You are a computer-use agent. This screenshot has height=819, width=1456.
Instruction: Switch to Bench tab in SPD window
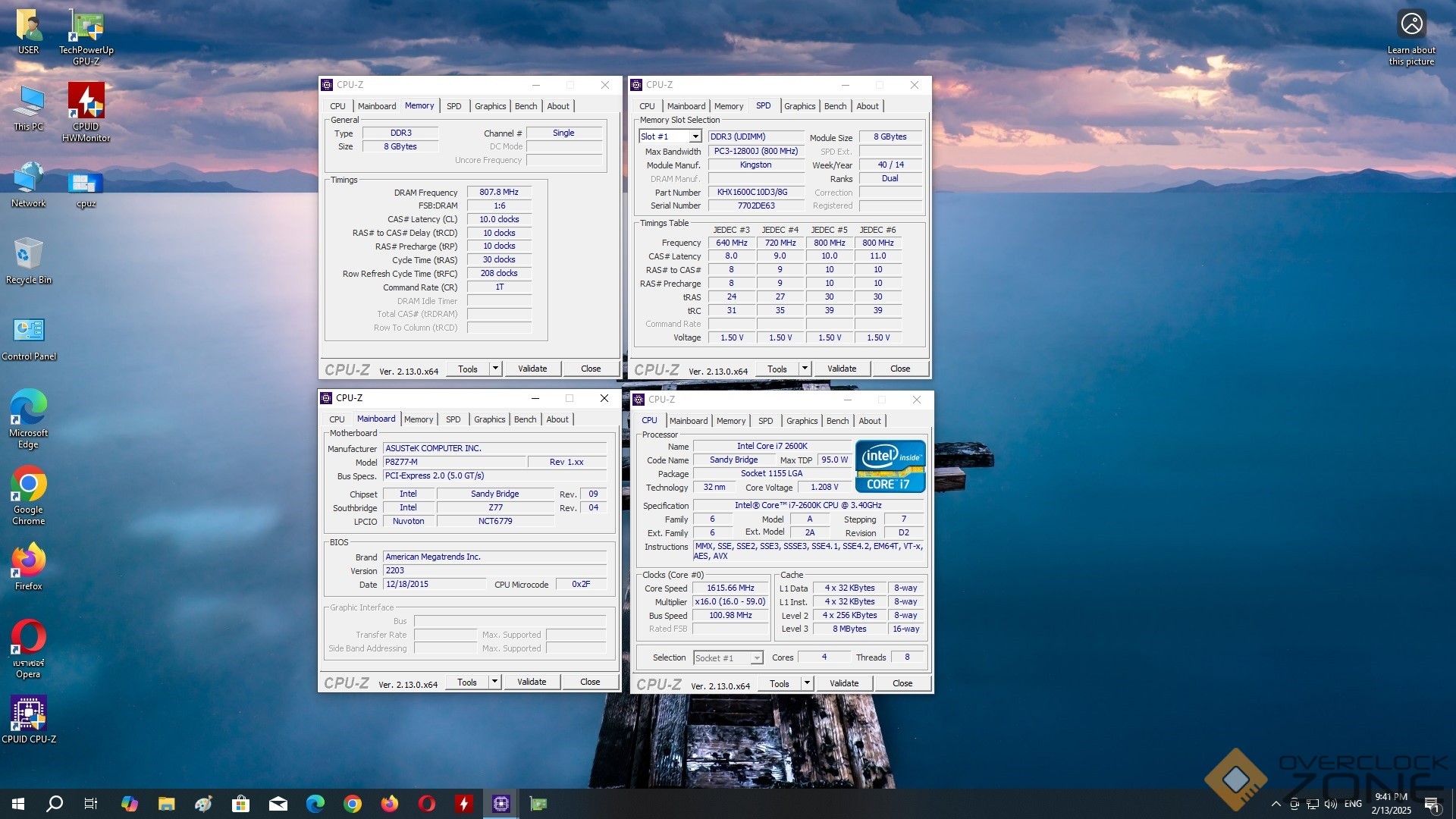pos(835,106)
